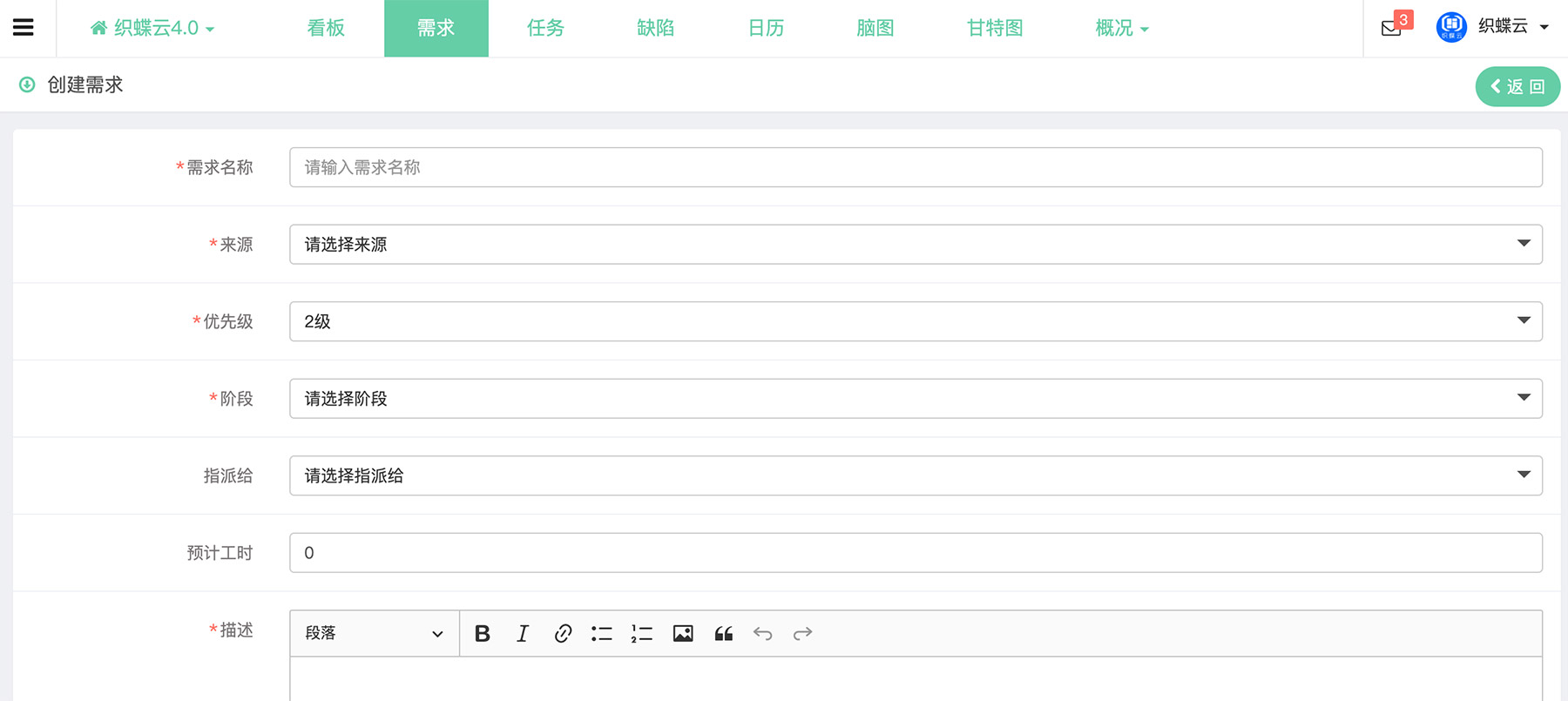Click the 织蝶云 user avatar
Image resolution: width=1568 pixels, height=701 pixels.
[1451, 27]
